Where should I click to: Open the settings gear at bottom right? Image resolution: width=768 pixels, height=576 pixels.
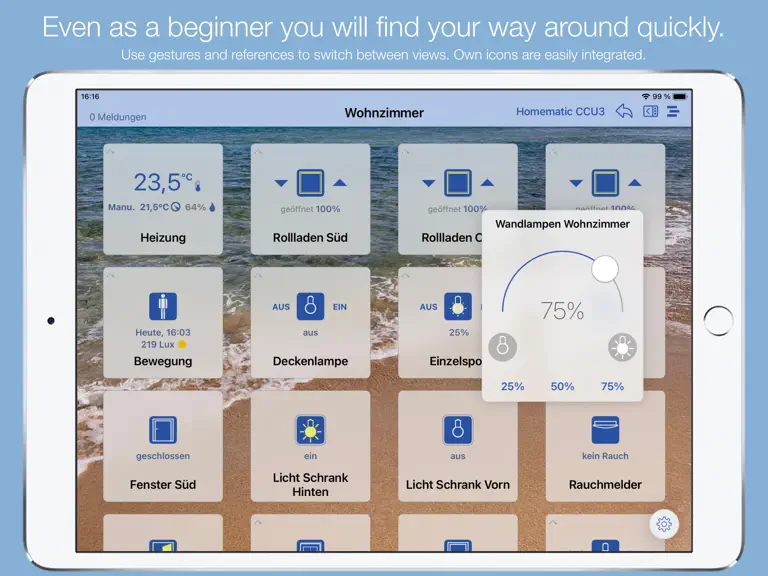tap(664, 524)
